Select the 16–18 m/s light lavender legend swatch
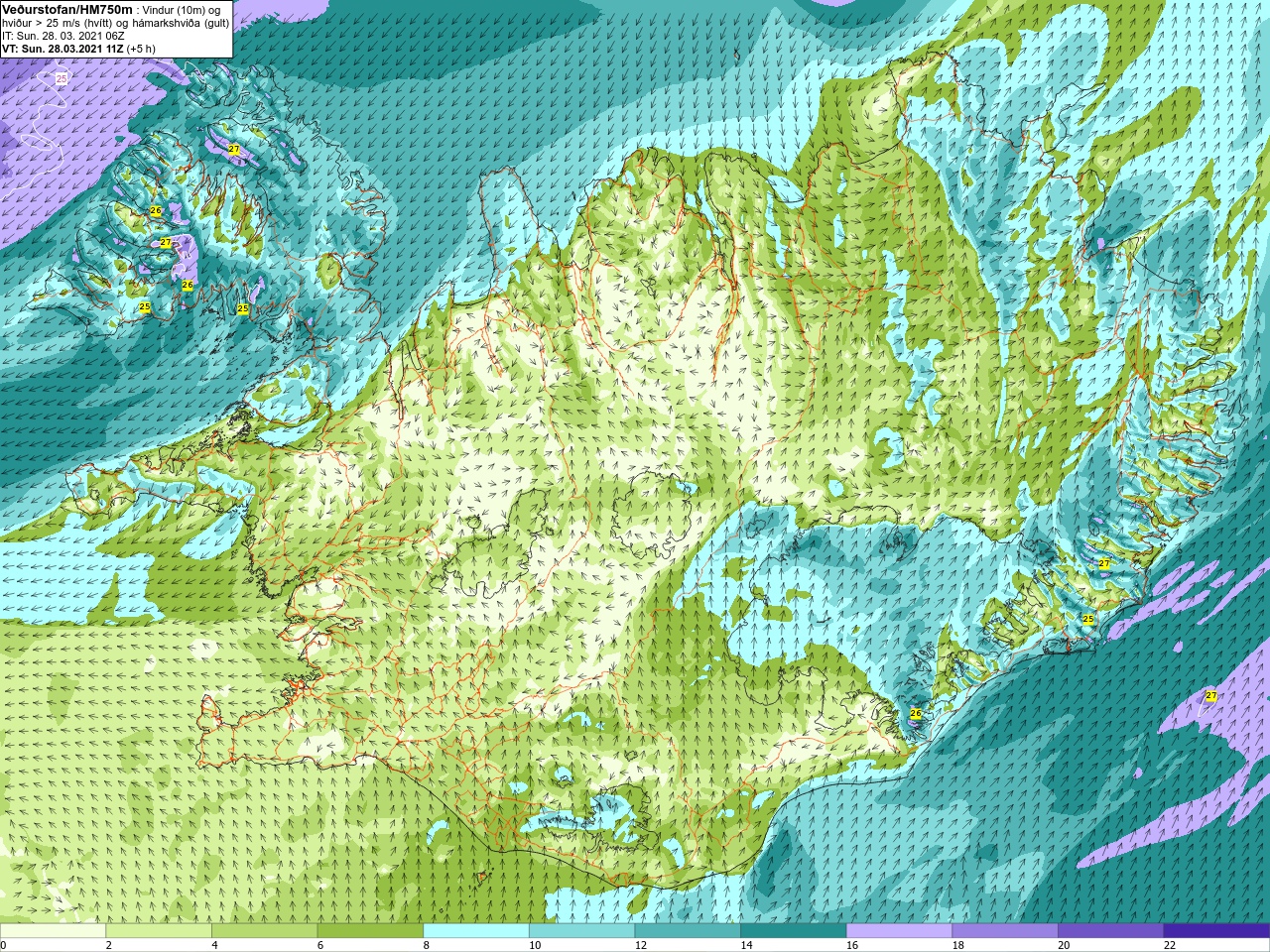This screenshot has height=952, width=1270. (x=899, y=931)
